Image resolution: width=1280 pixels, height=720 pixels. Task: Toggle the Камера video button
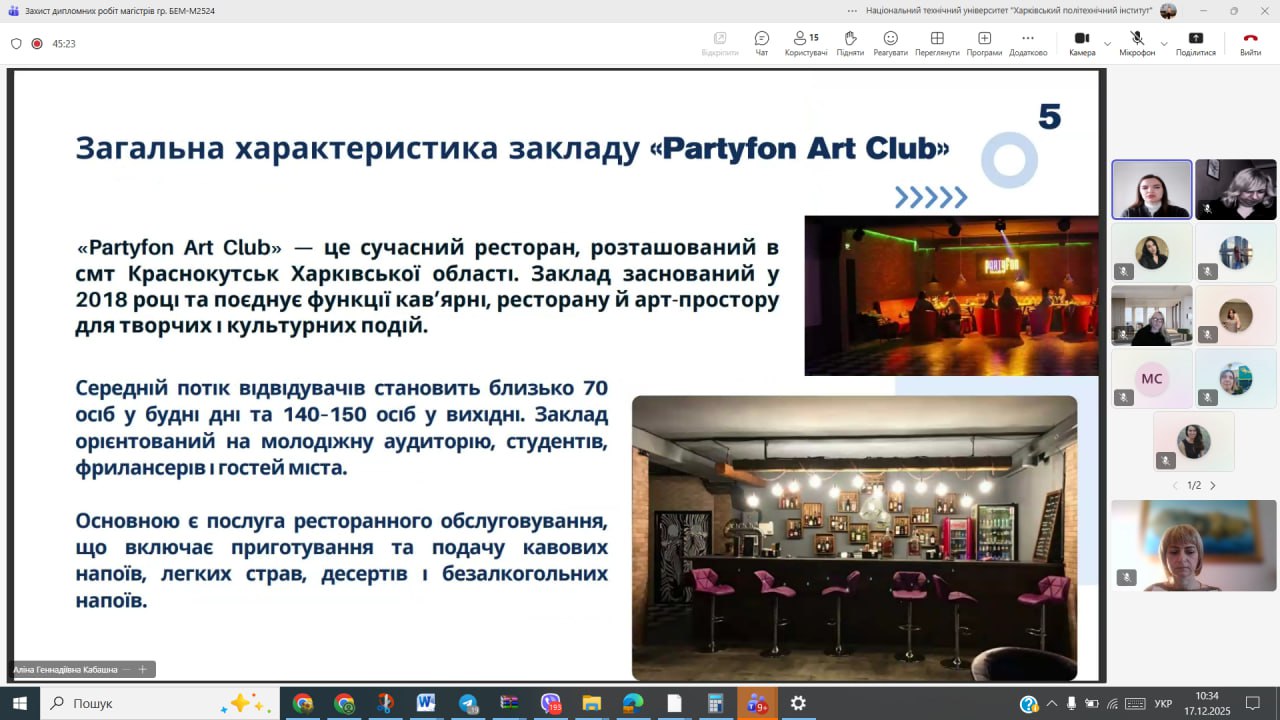pos(1082,43)
